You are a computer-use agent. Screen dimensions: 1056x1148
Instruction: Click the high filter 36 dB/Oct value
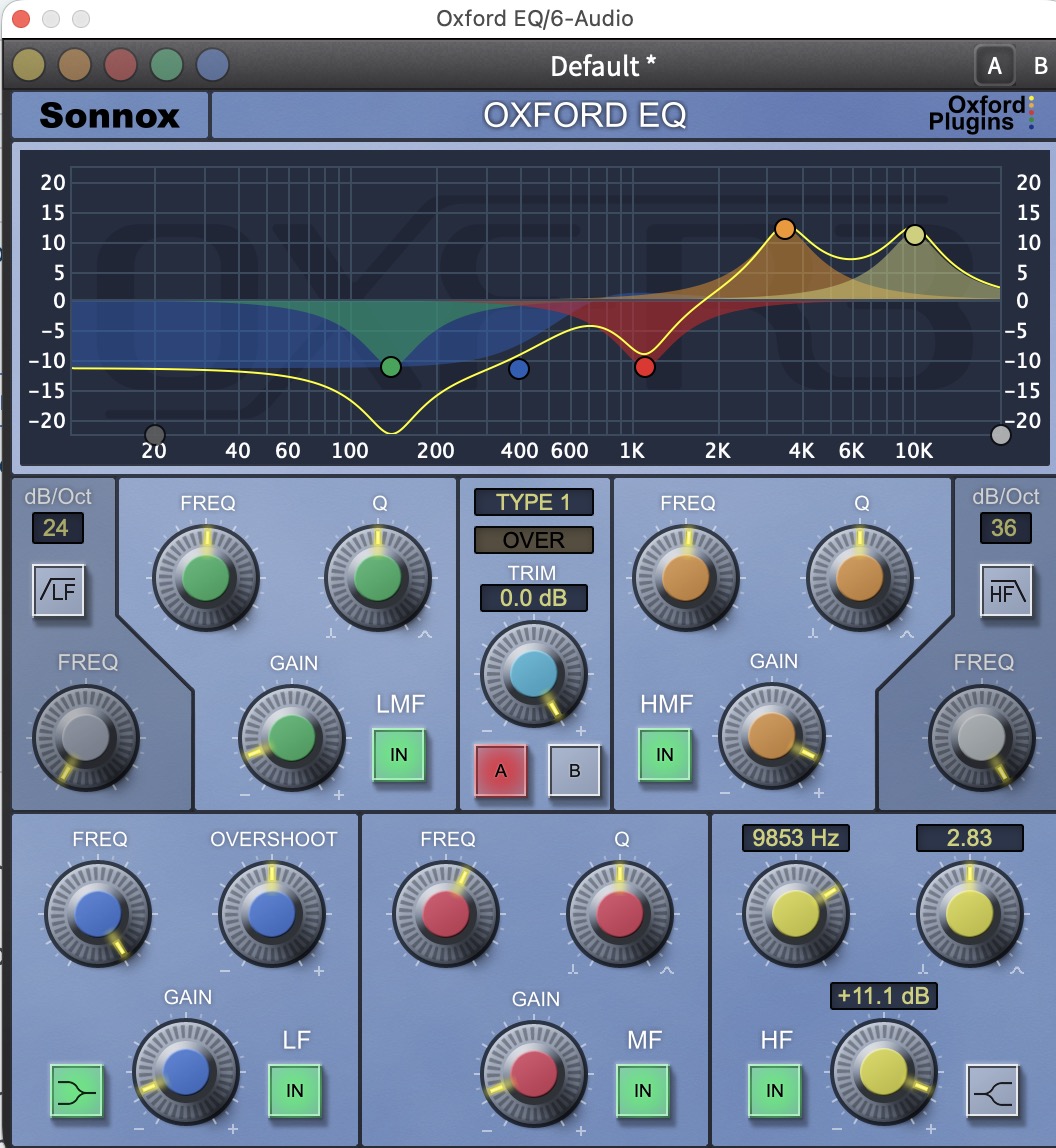(1005, 528)
